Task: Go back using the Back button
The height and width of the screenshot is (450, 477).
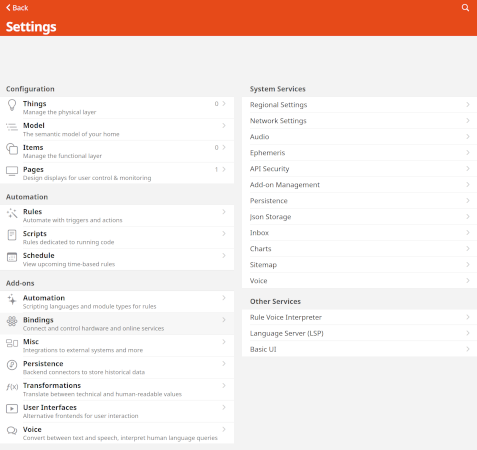Action: tap(17, 8)
